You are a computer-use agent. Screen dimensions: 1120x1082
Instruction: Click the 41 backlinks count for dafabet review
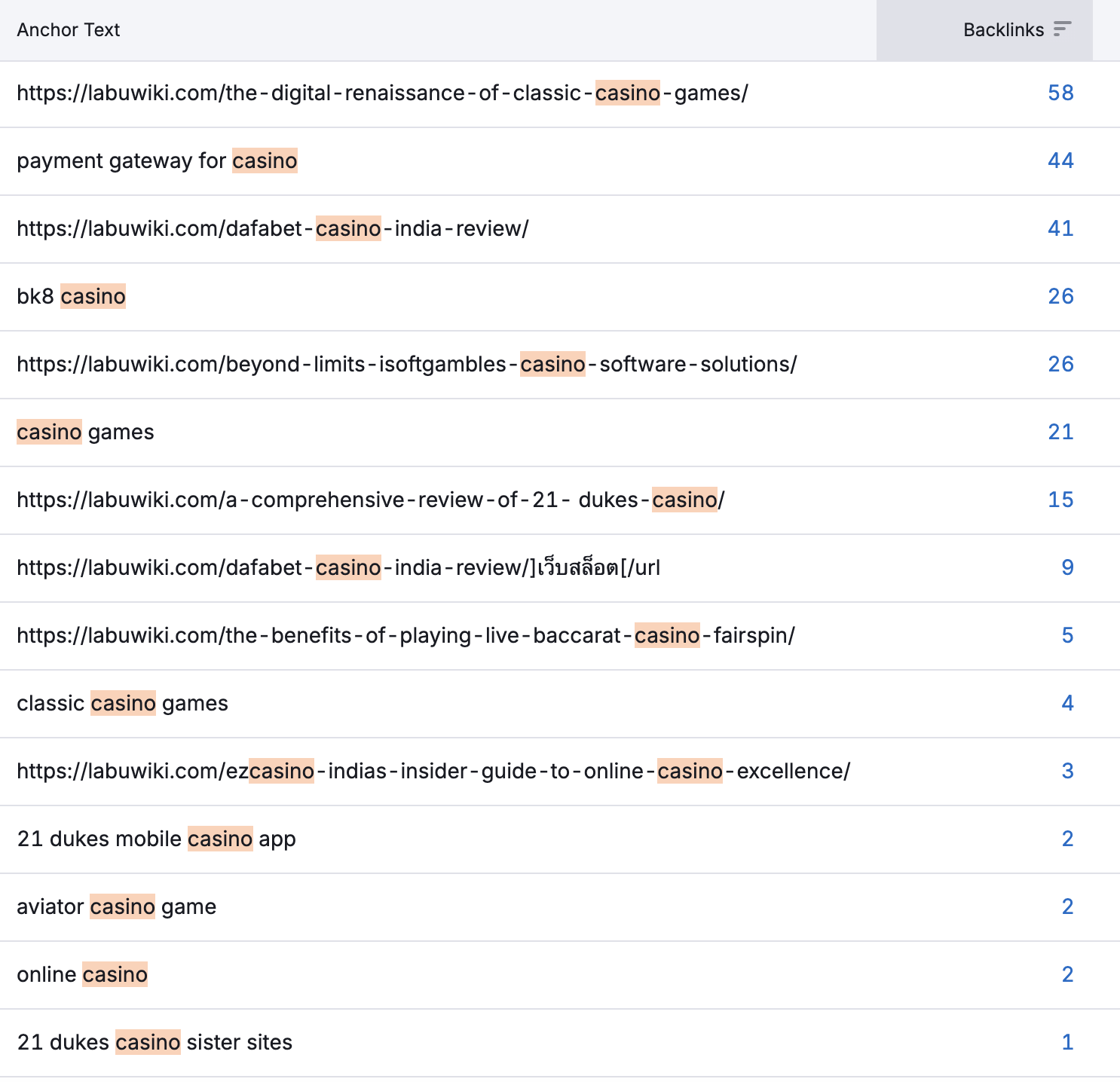[x=1061, y=228]
